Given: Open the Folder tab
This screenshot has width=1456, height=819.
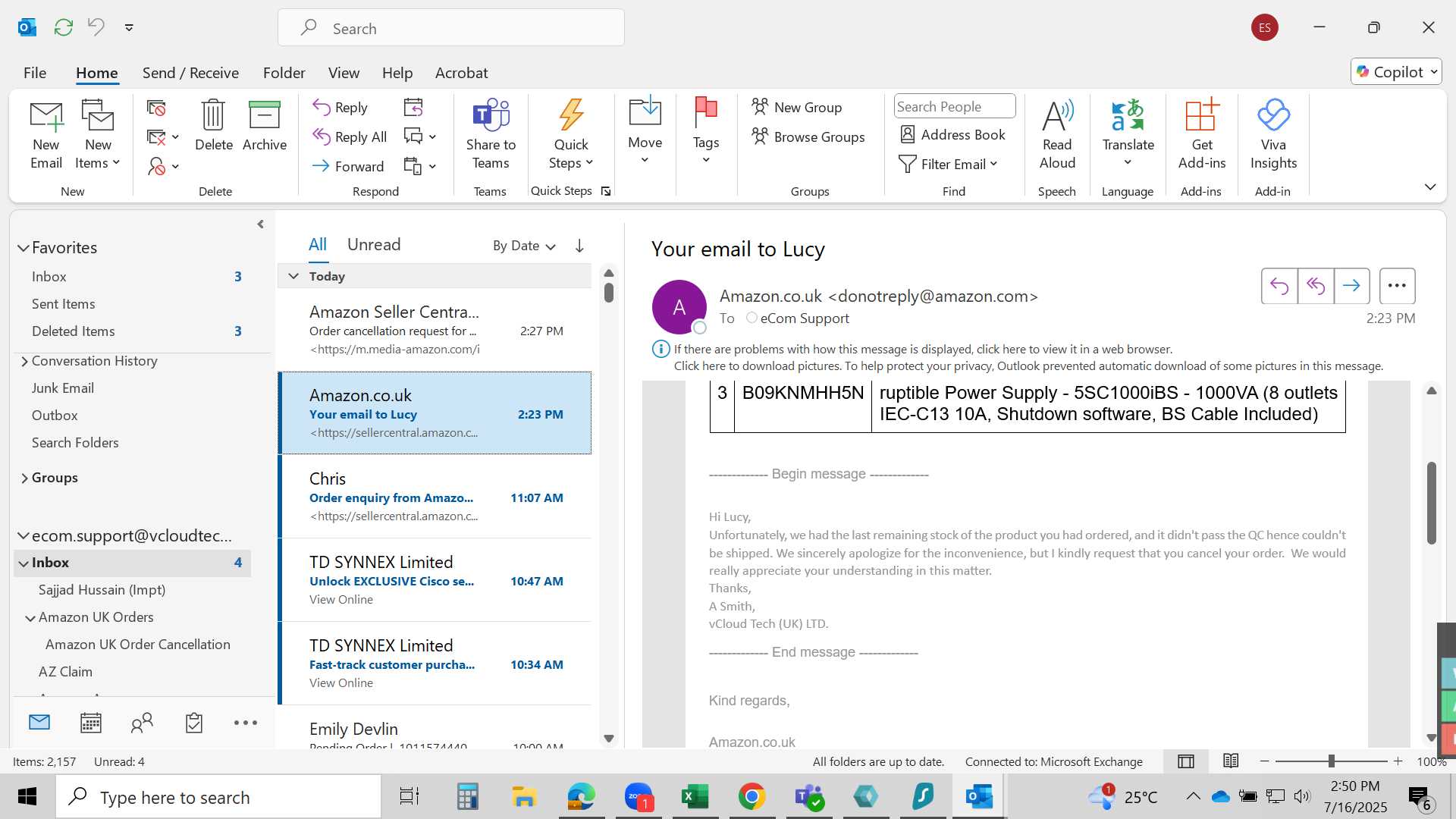Looking at the screenshot, I should pyautogui.click(x=284, y=73).
